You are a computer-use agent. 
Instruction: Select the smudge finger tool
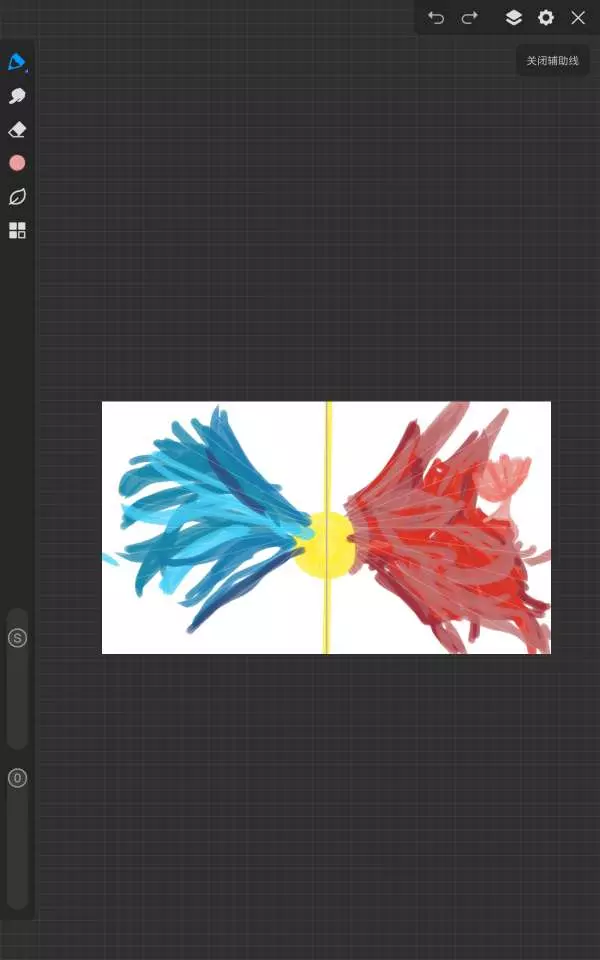(x=17, y=96)
